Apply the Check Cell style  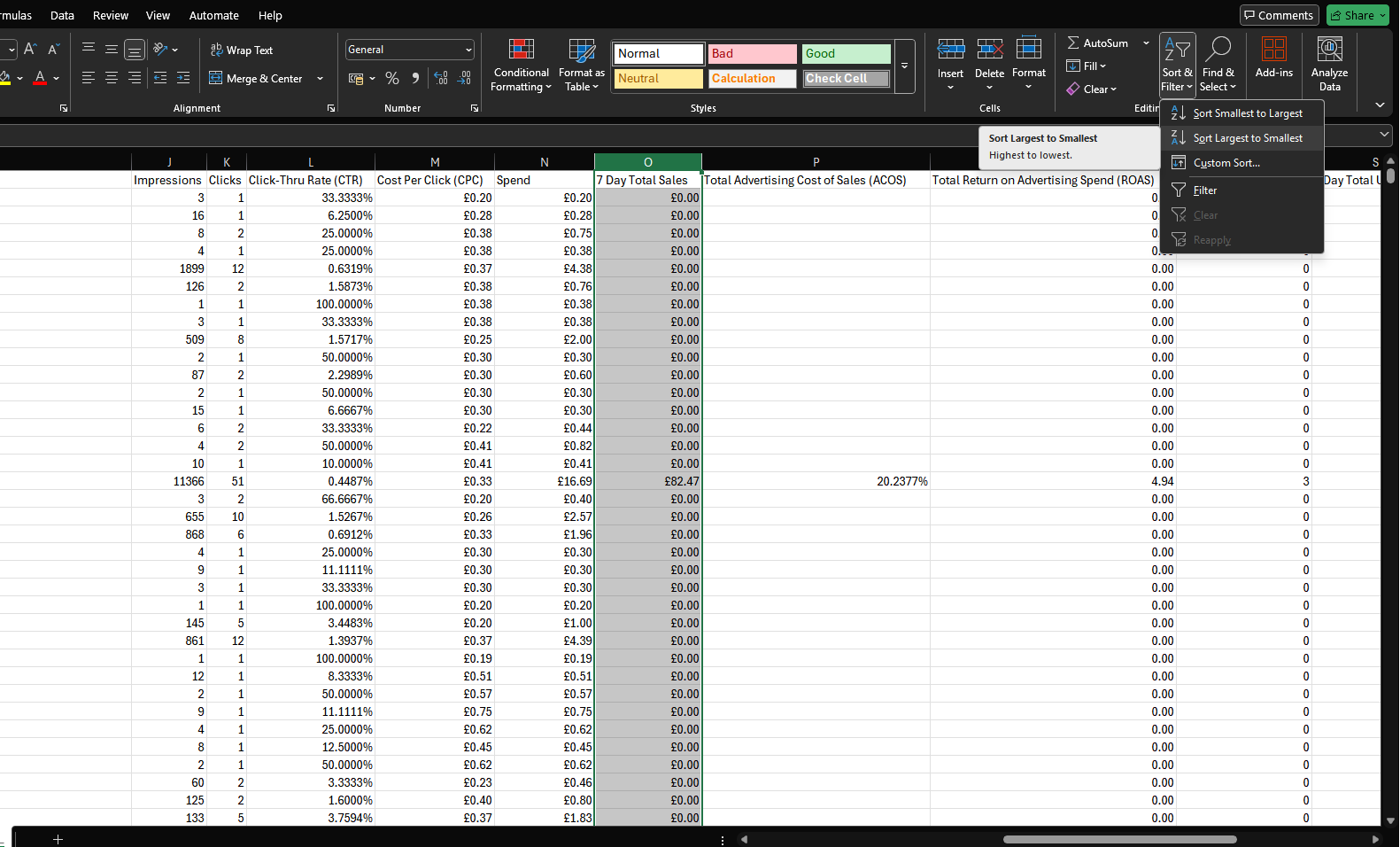846,78
